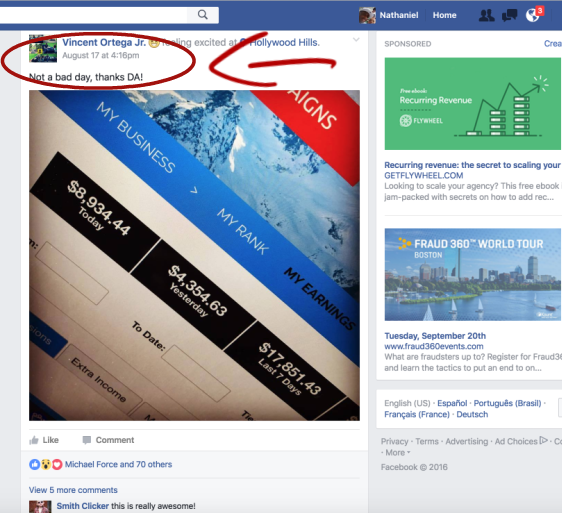Open the More footer dropdown
This screenshot has height=513, width=562.
397,452
